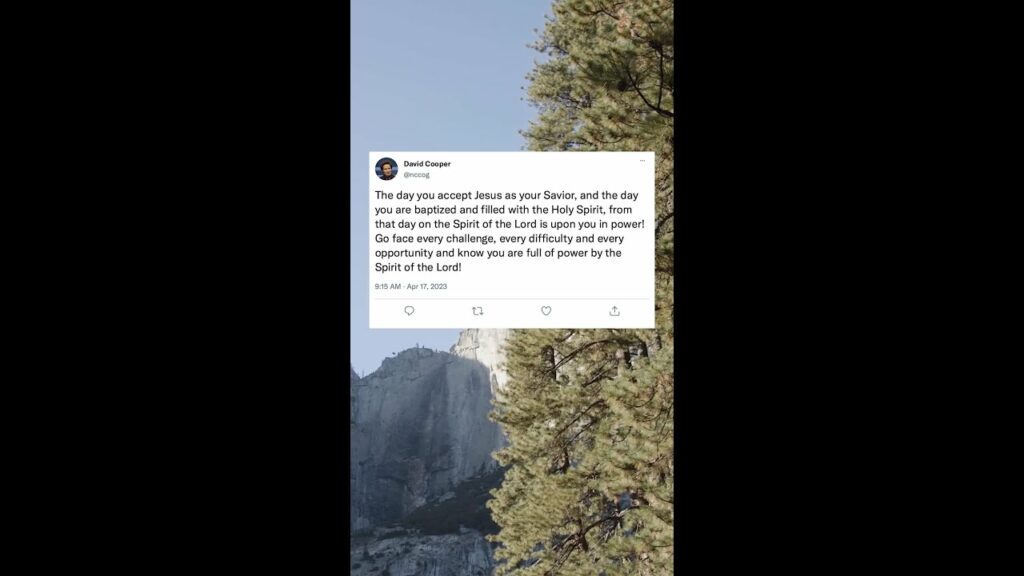Open David Cooper's profile picture
Viewport: 1024px width, 576px height.
pyautogui.click(x=386, y=168)
